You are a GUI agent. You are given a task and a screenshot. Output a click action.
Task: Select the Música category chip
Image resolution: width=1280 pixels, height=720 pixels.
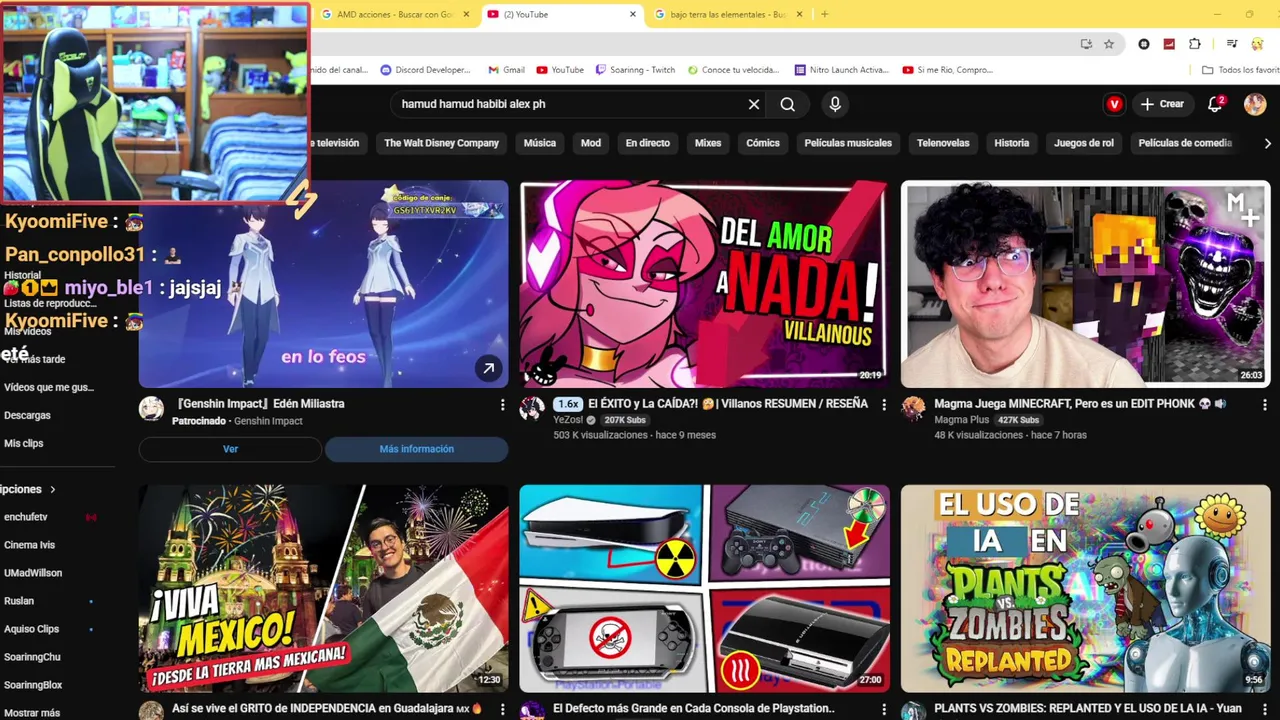(540, 143)
